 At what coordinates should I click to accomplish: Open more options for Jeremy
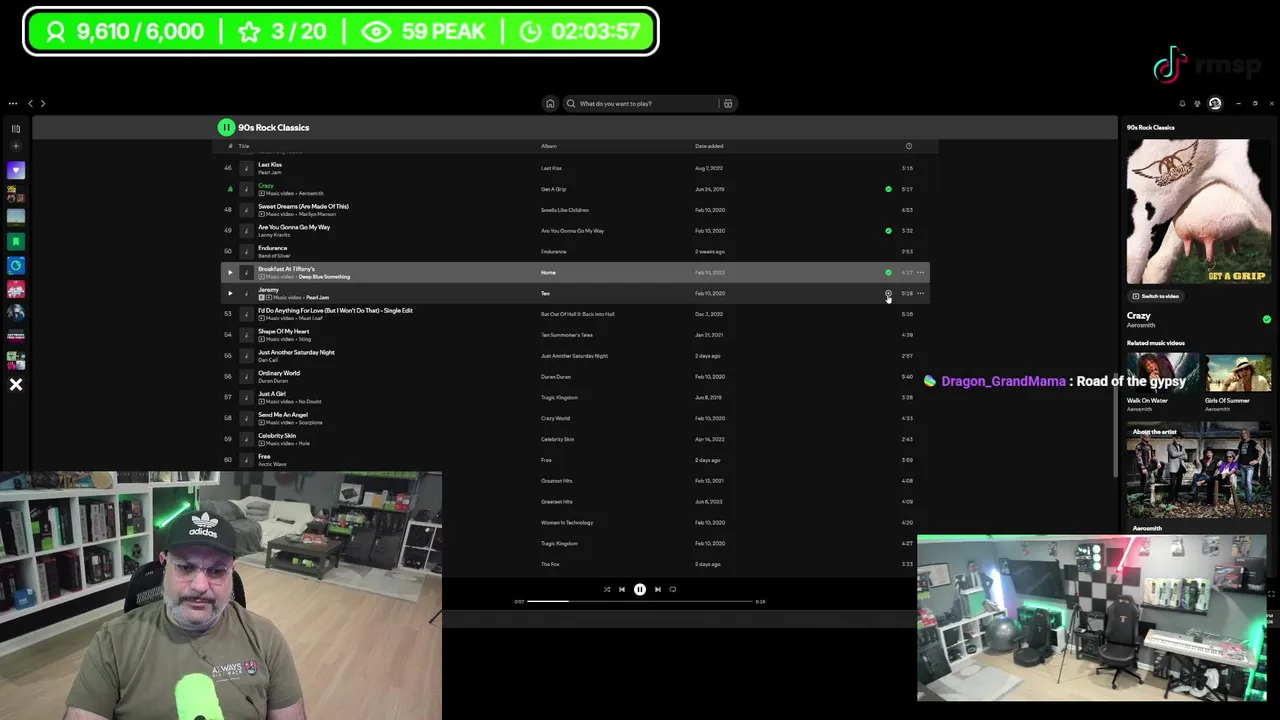(921, 293)
